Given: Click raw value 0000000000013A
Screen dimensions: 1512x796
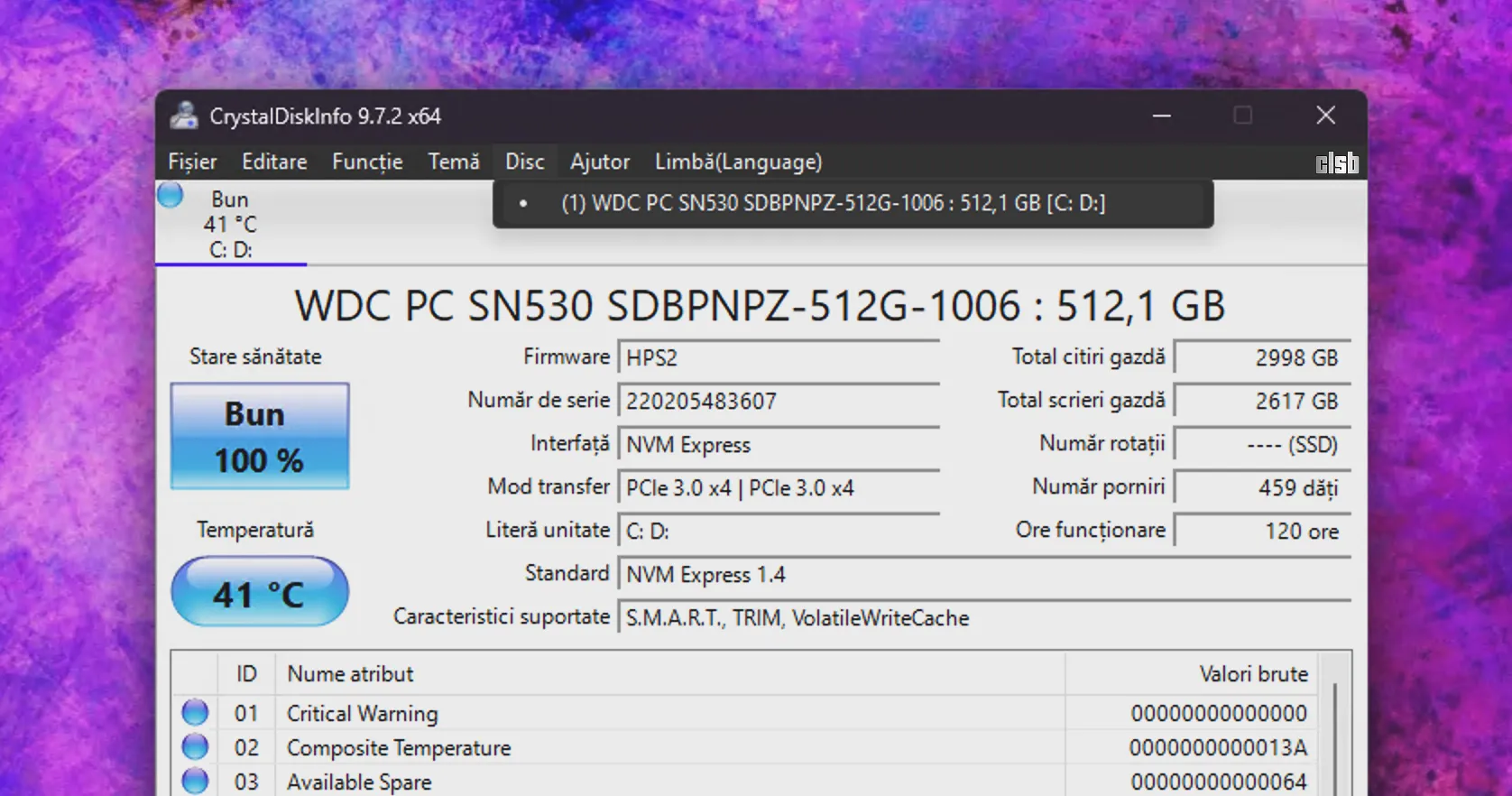Looking at the screenshot, I should click(1218, 747).
